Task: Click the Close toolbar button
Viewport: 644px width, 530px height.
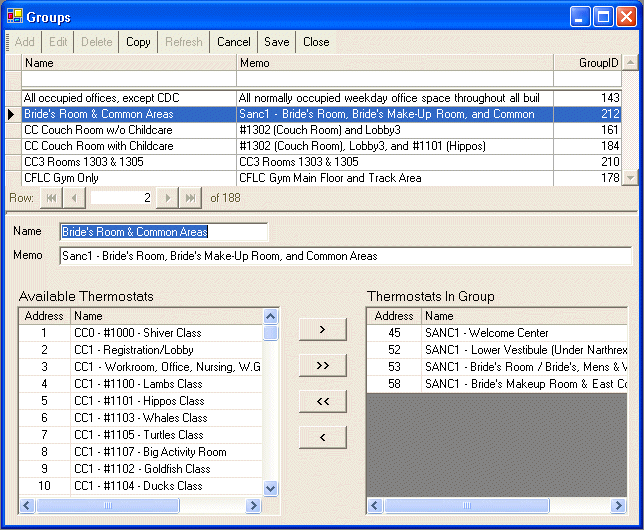Action: tap(316, 42)
